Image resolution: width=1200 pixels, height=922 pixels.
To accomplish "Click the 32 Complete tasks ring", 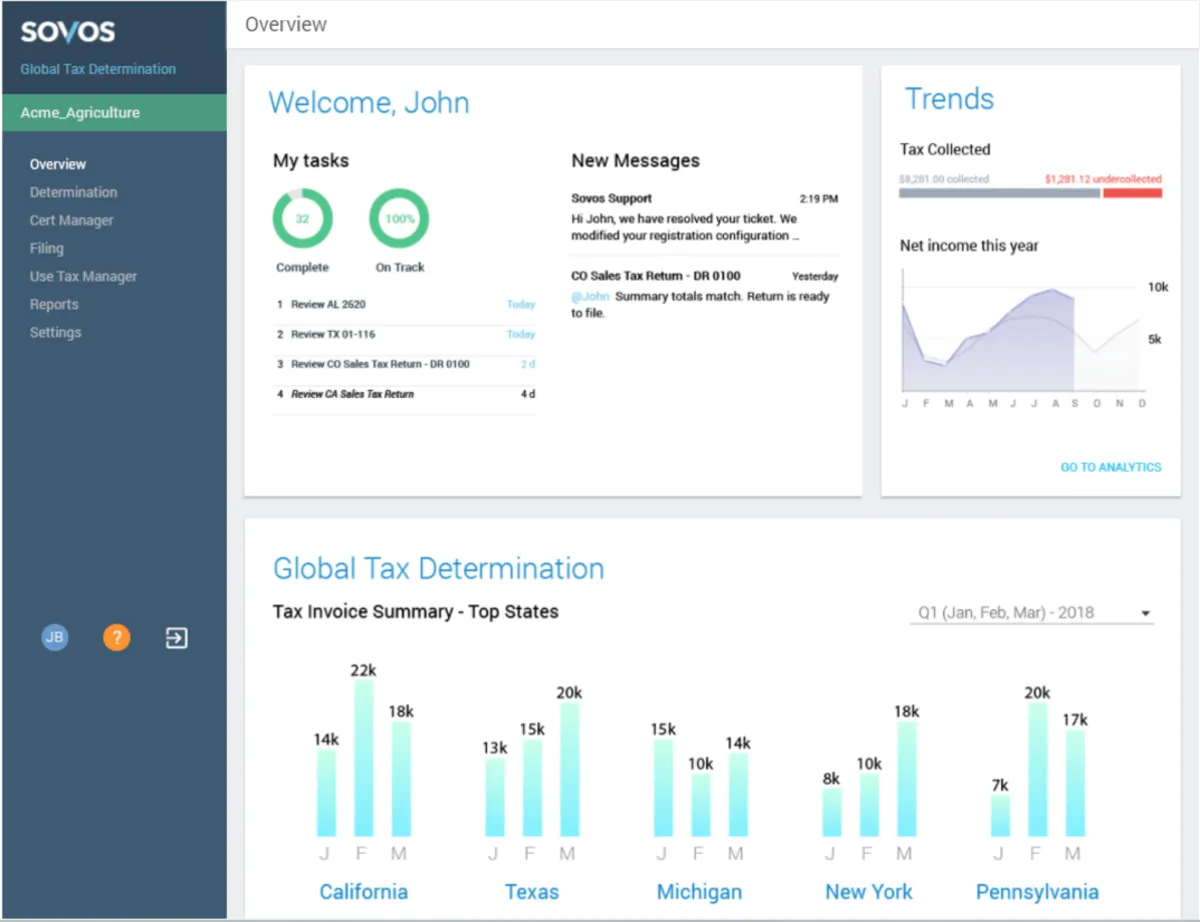I will (x=302, y=218).
